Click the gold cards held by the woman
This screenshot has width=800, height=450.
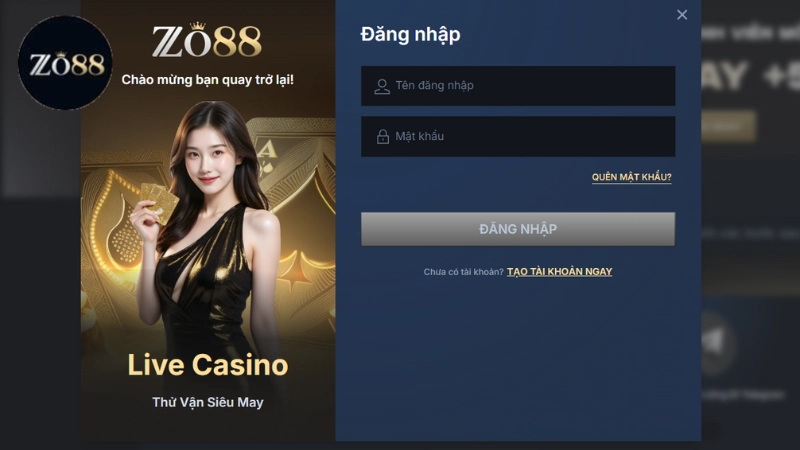point(159,202)
